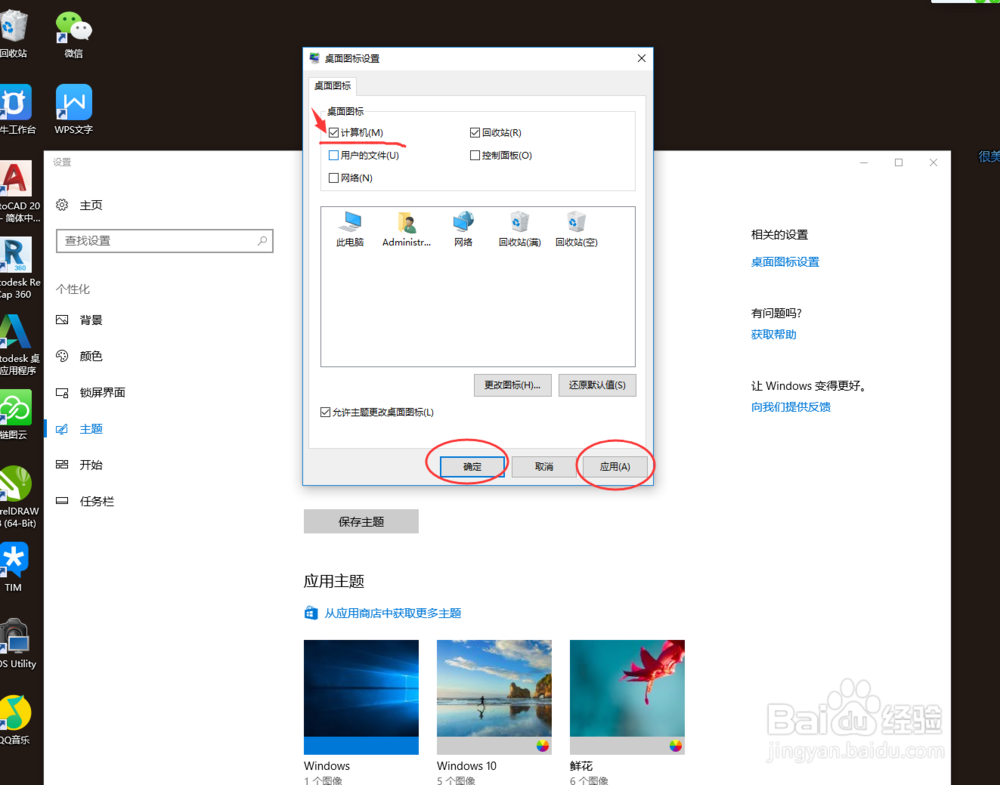Image resolution: width=1000 pixels, height=785 pixels.
Task: Open 从应用商店中获取更多主题 link
Action: (393, 613)
